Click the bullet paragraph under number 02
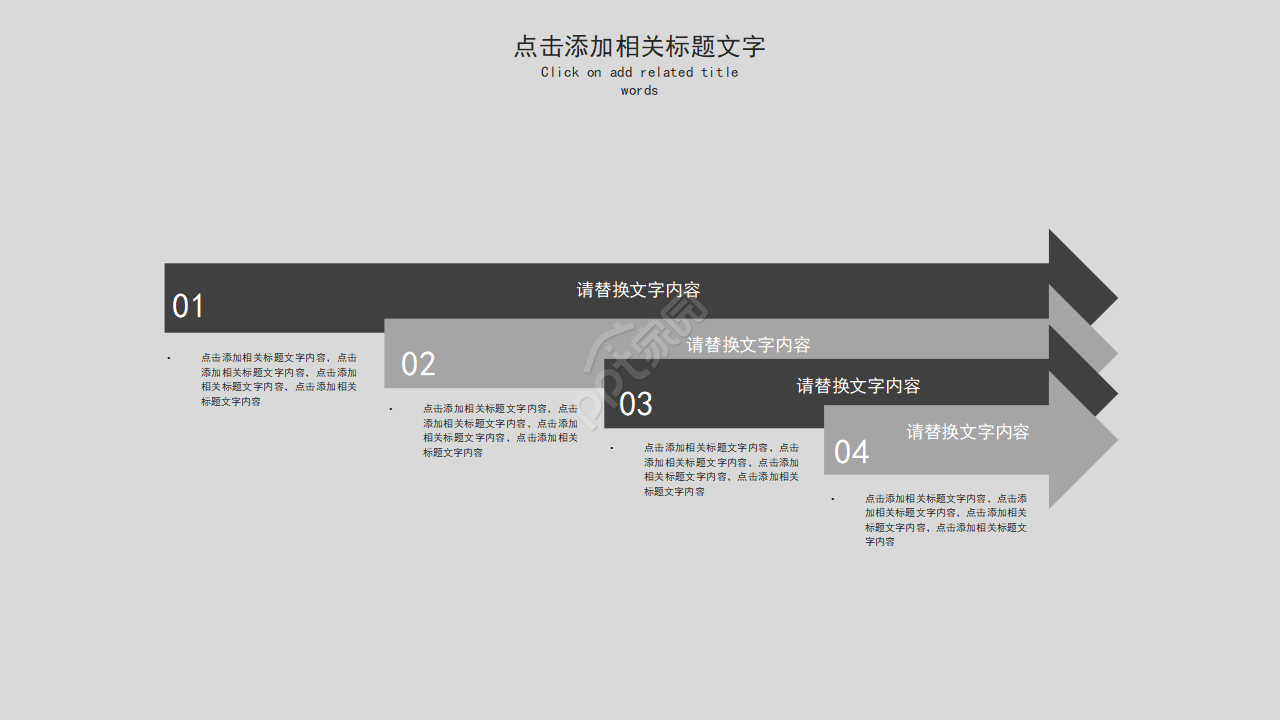The height and width of the screenshot is (720, 1280). pos(500,430)
